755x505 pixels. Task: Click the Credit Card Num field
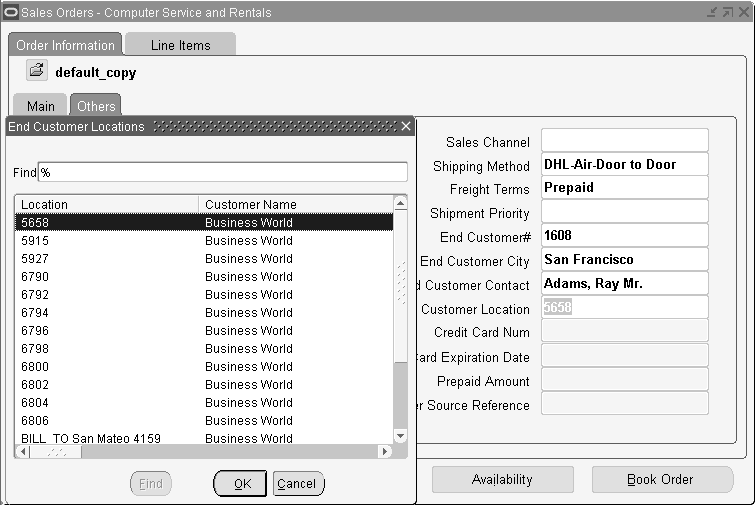(x=625, y=331)
